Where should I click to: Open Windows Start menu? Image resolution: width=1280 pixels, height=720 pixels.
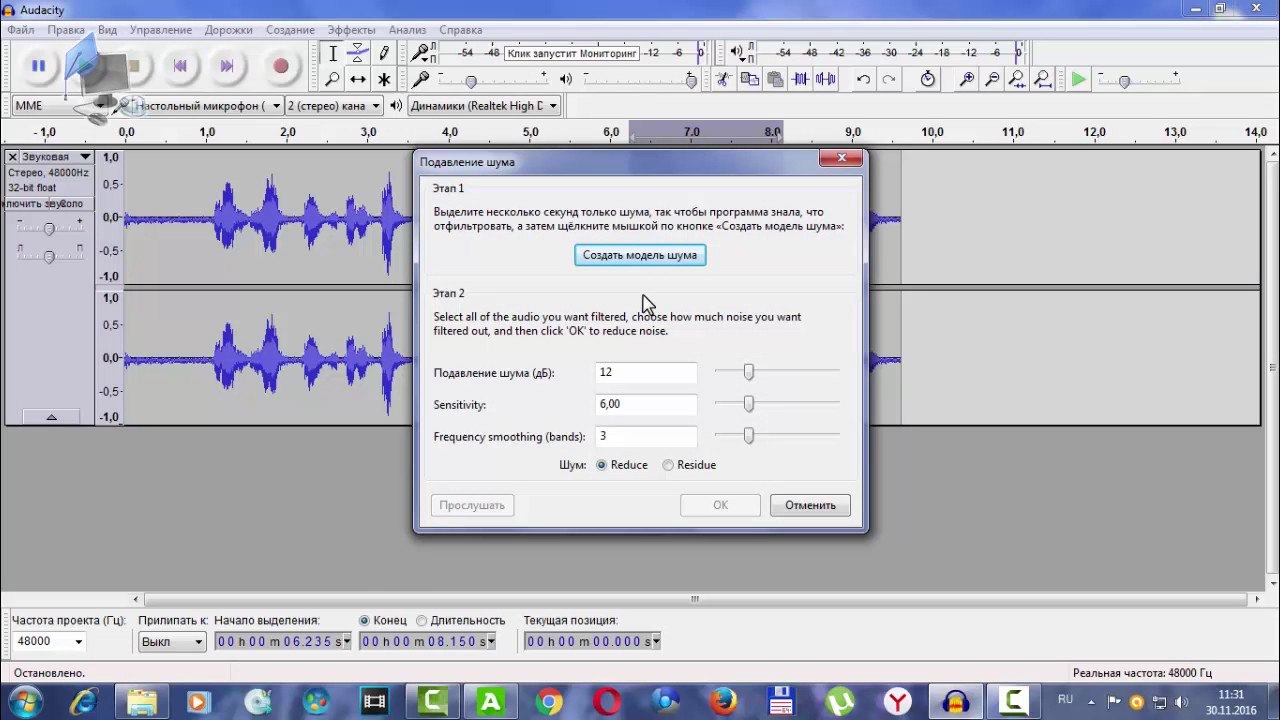tap(25, 702)
